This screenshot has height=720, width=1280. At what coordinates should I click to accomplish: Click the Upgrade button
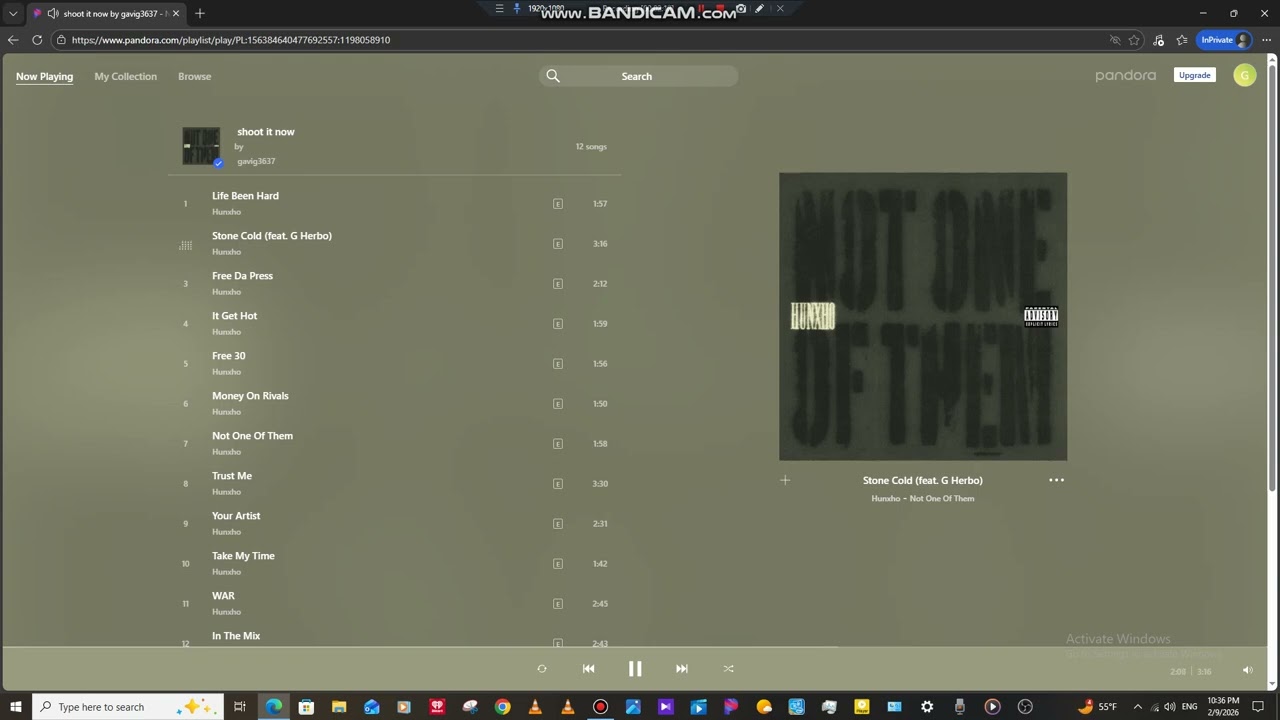coord(1195,75)
